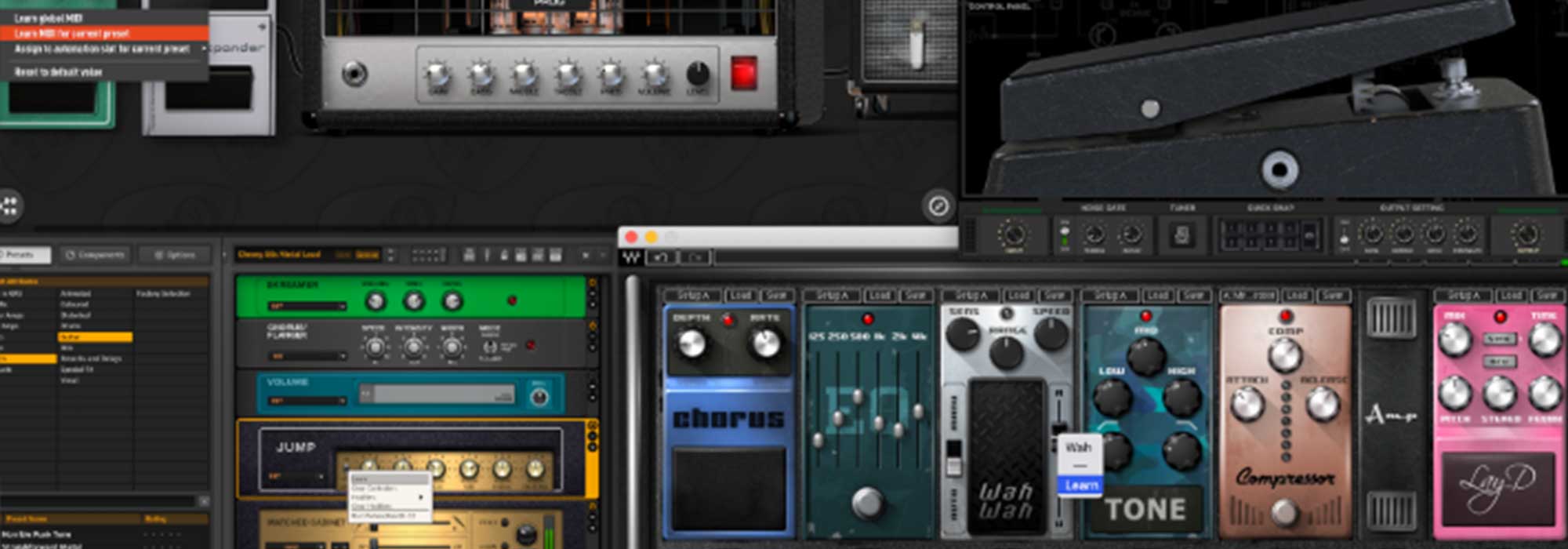Click the Chorus pedal Rate knob

click(765, 343)
